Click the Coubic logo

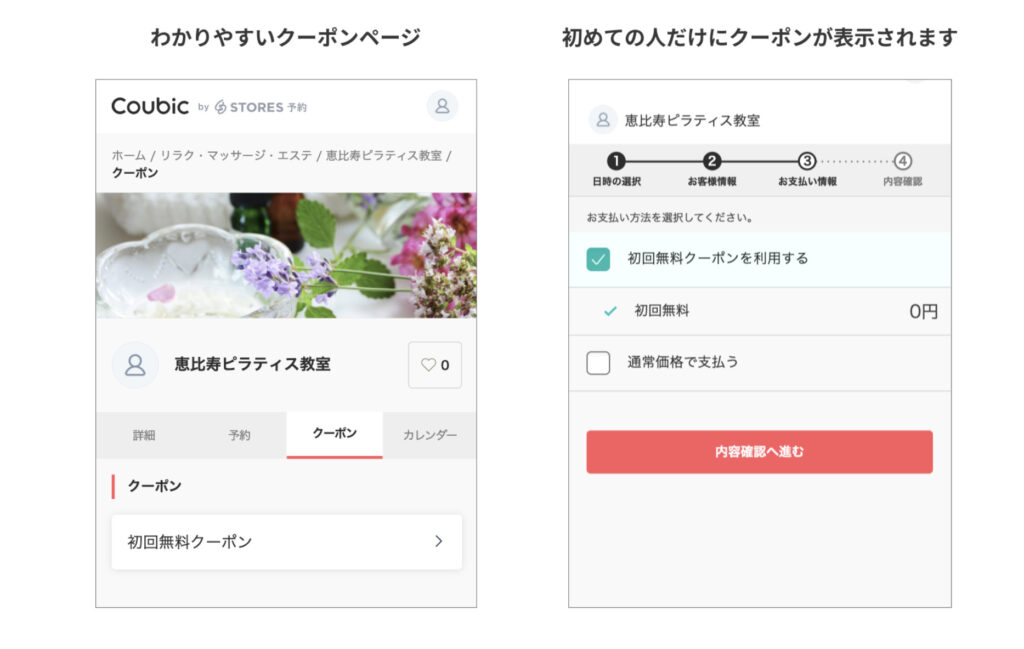150,106
